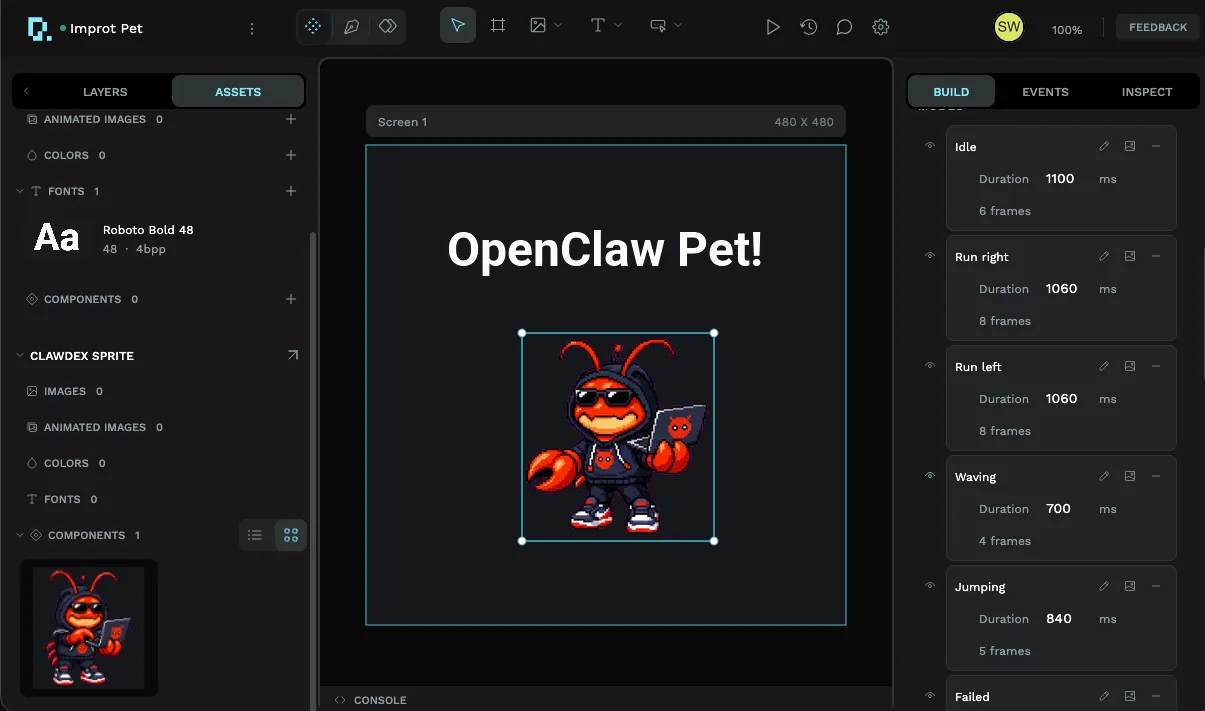Screen dimensions: 1205x711
Task: Remove the Idle mode
Action: [1156, 146]
